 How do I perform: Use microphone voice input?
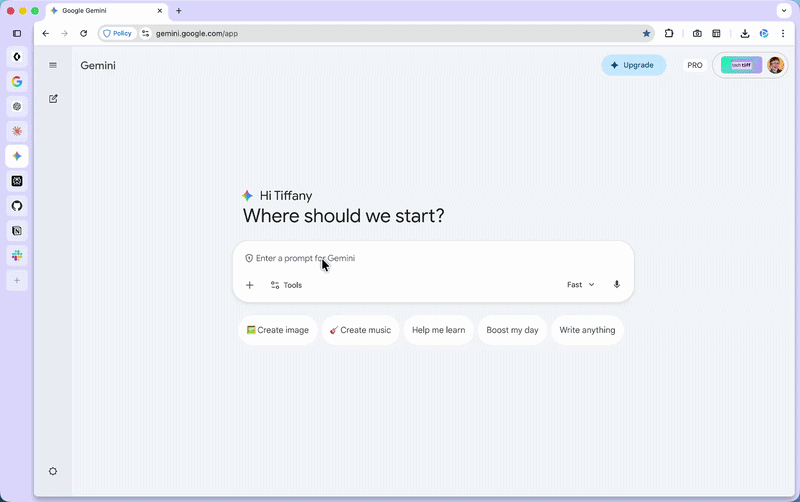pyautogui.click(x=617, y=285)
